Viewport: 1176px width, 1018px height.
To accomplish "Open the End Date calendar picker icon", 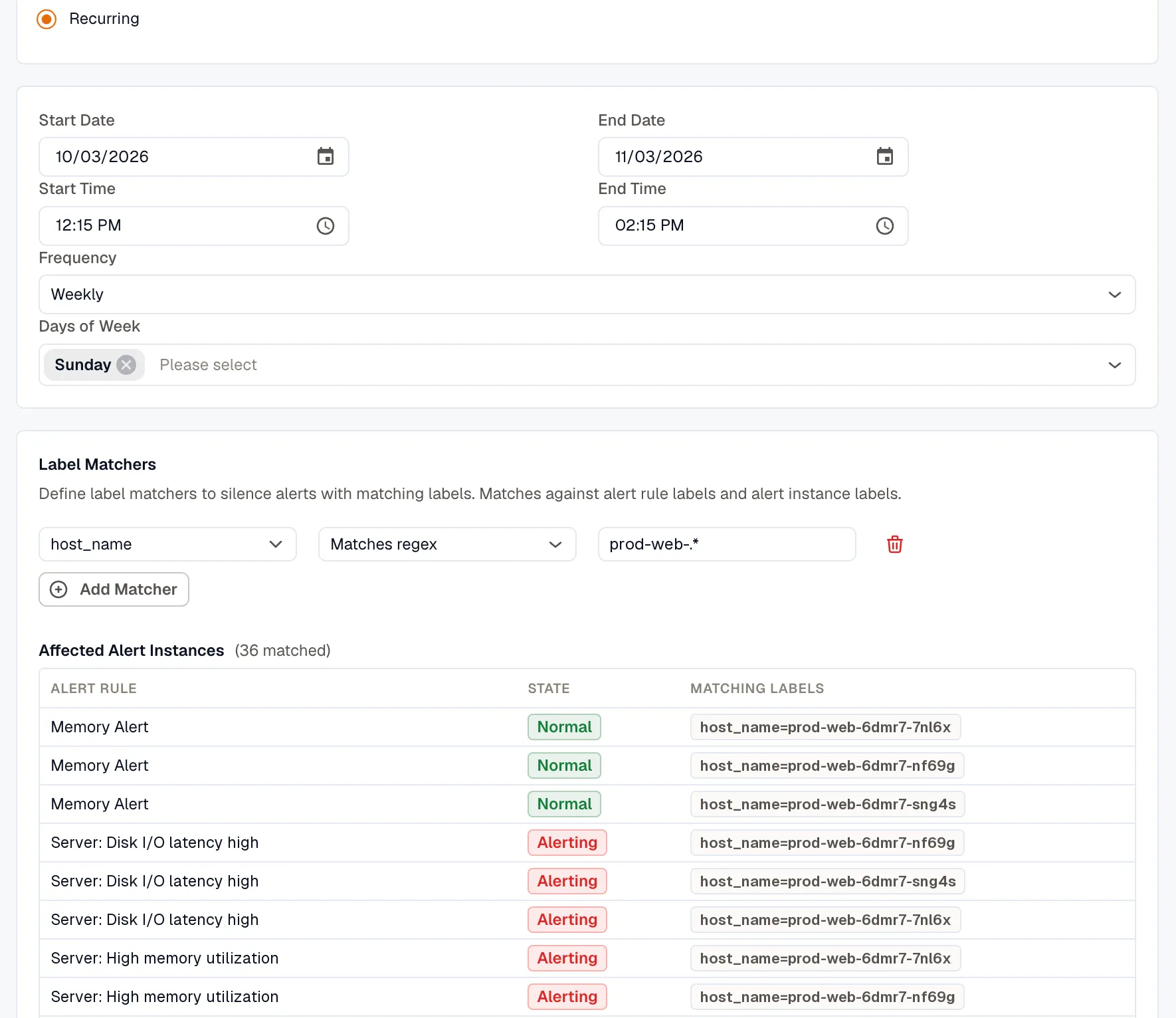I will 885,157.
